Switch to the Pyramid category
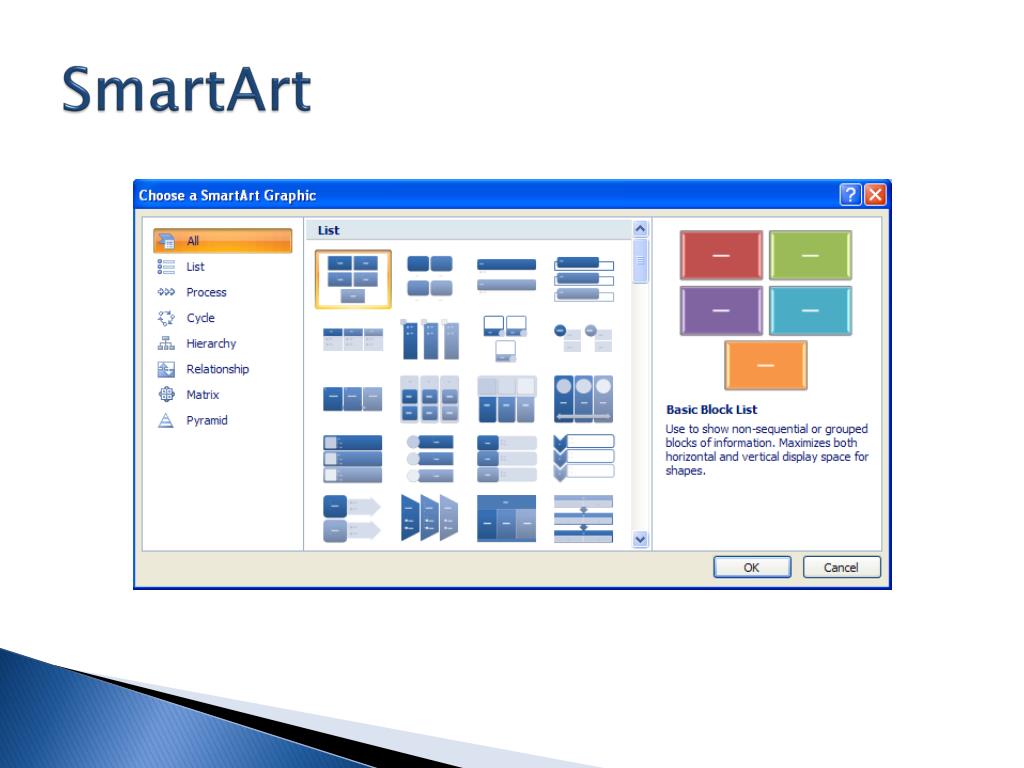This screenshot has height=768, width=1024. click(207, 420)
